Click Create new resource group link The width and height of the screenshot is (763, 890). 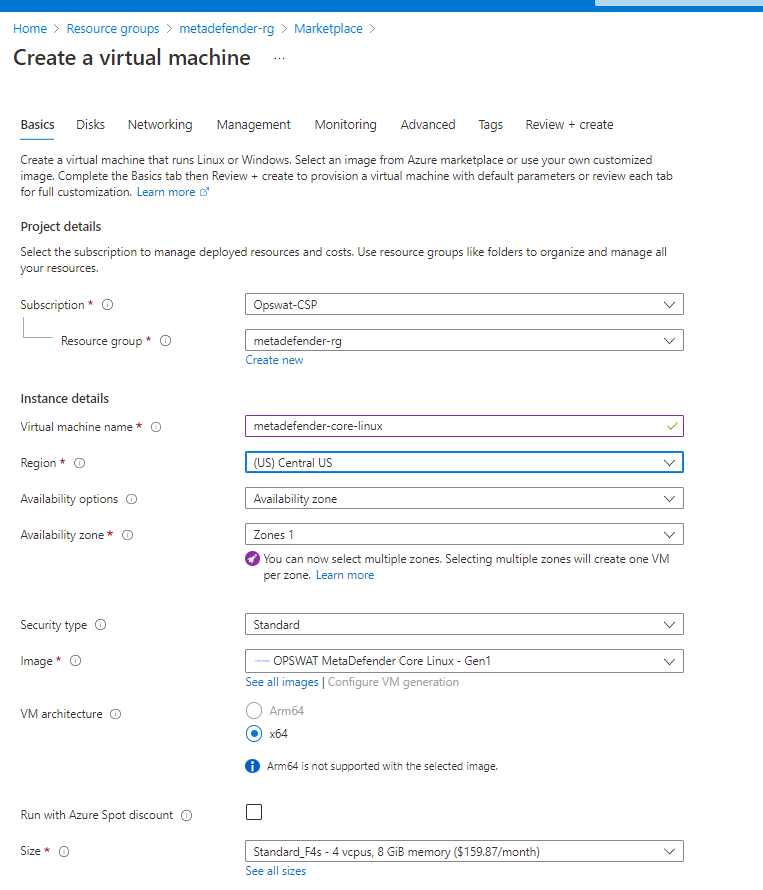tap(274, 360)
